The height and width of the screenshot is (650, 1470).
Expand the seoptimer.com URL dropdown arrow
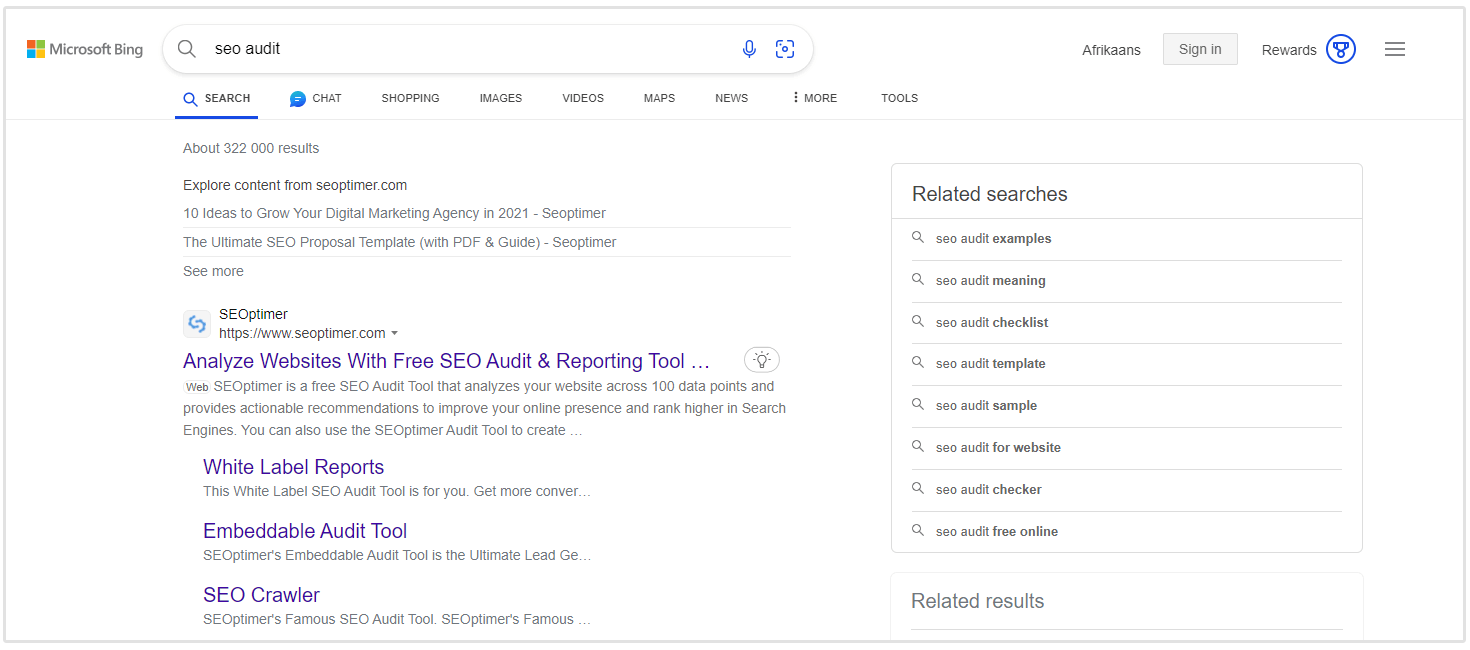coord(395,334)
